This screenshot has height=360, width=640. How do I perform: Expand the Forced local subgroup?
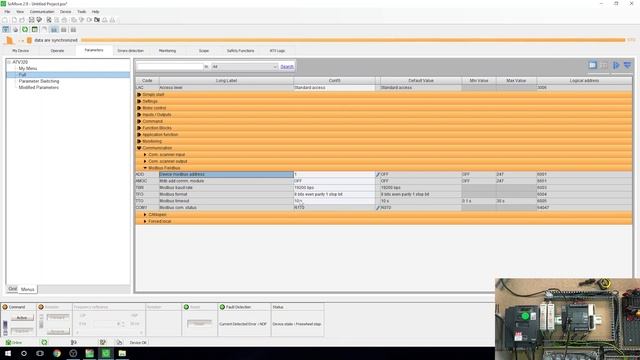[145, 221]
